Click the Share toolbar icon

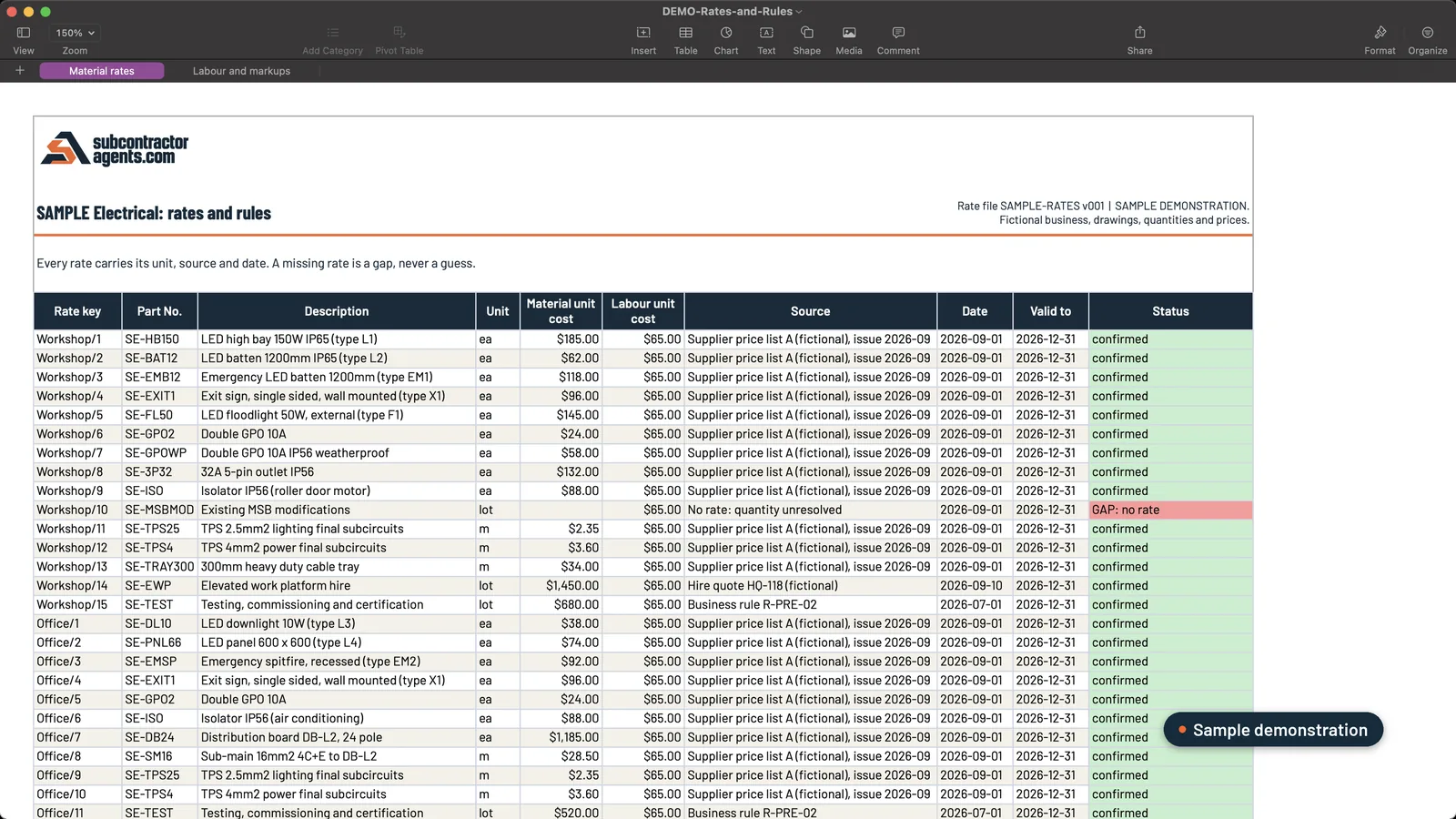(1139, 33)
